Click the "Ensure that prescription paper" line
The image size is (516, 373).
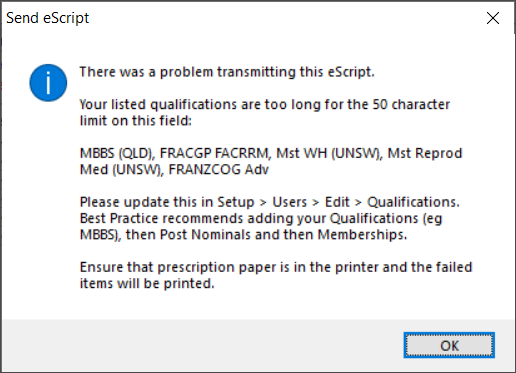[x=276, y=267]
